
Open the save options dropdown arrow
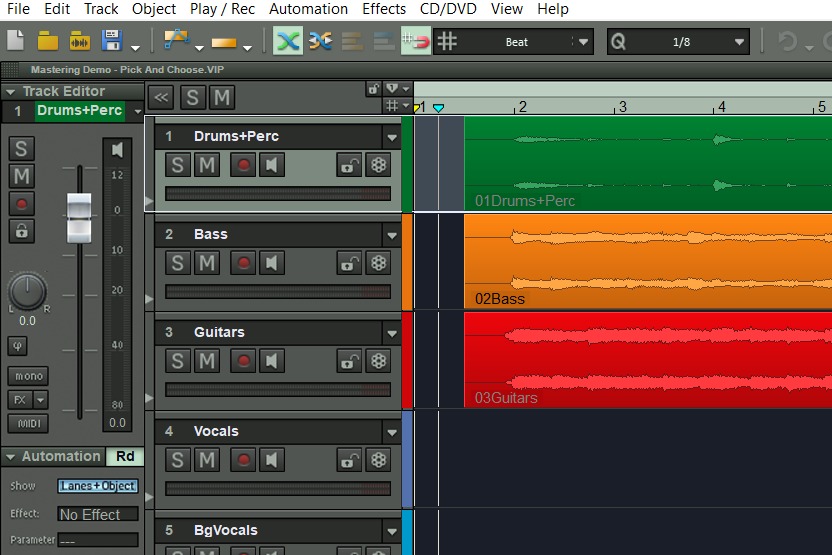click(x=136, y=48)
